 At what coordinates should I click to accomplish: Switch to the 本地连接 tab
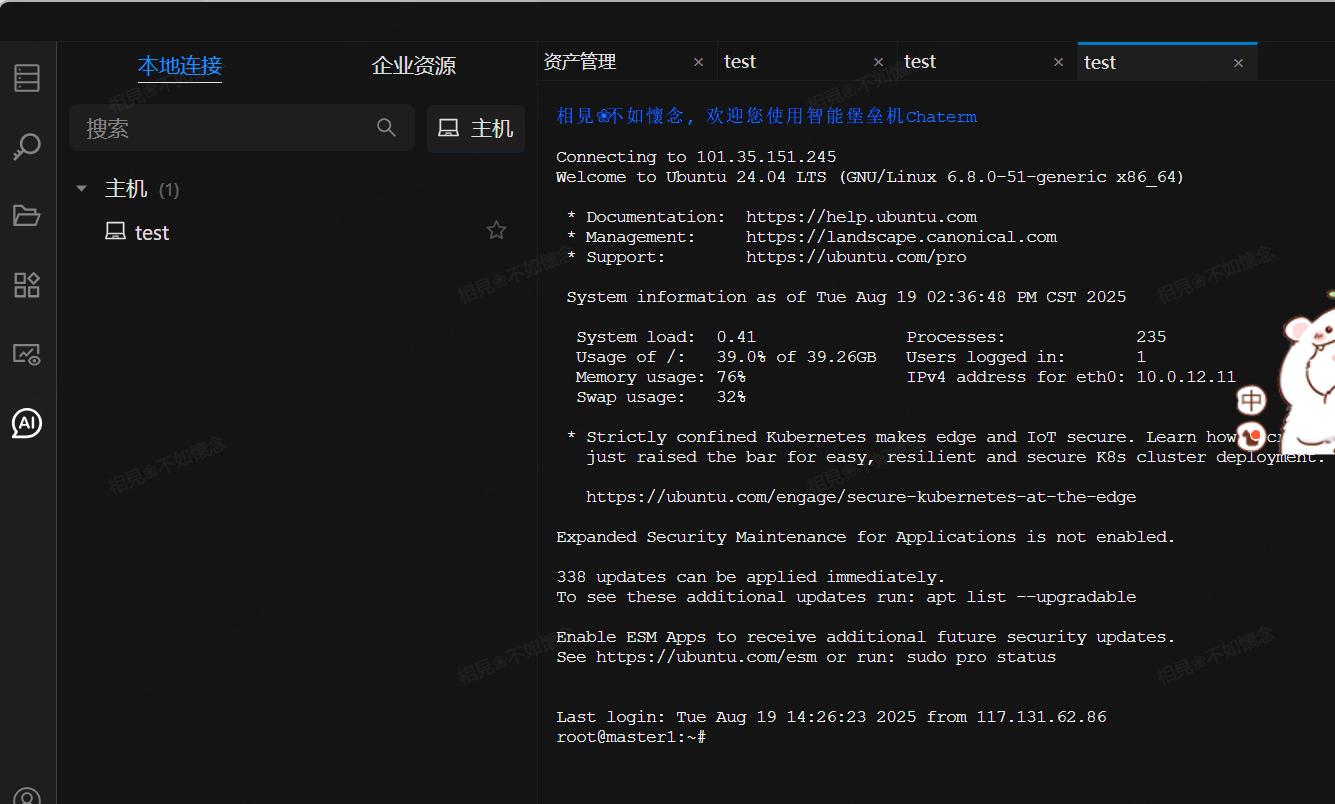click(x=180, y=66)
